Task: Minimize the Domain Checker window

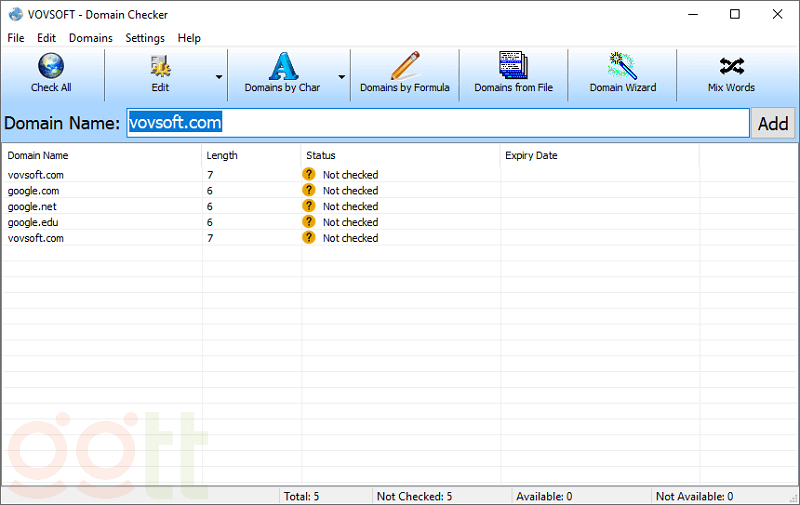Action: pos(693,14)
